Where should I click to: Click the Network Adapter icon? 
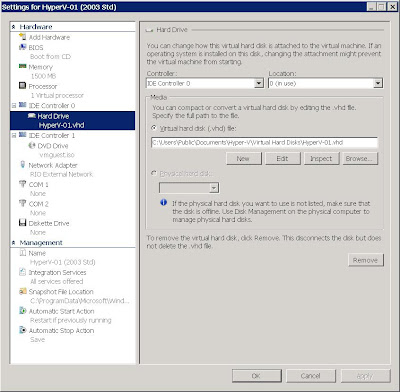pos(22,164)
